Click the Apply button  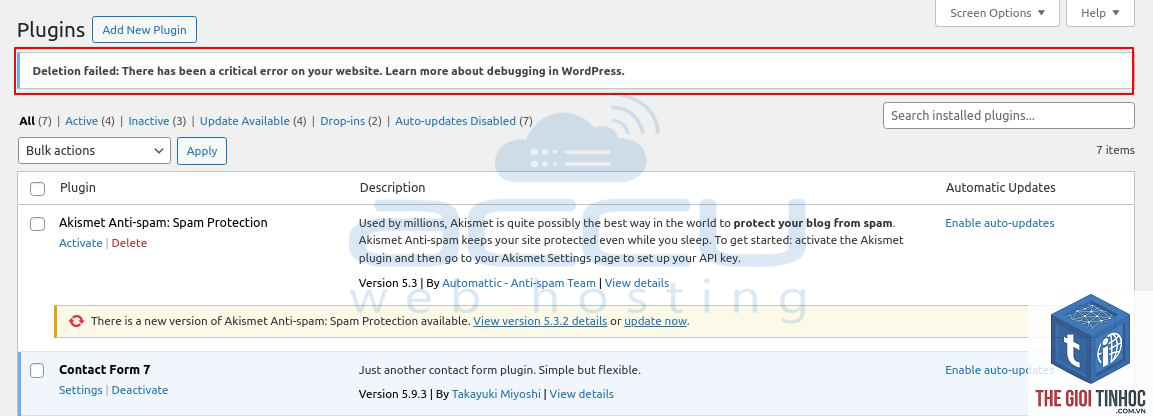pyautogui.click(x=202, y=151)
